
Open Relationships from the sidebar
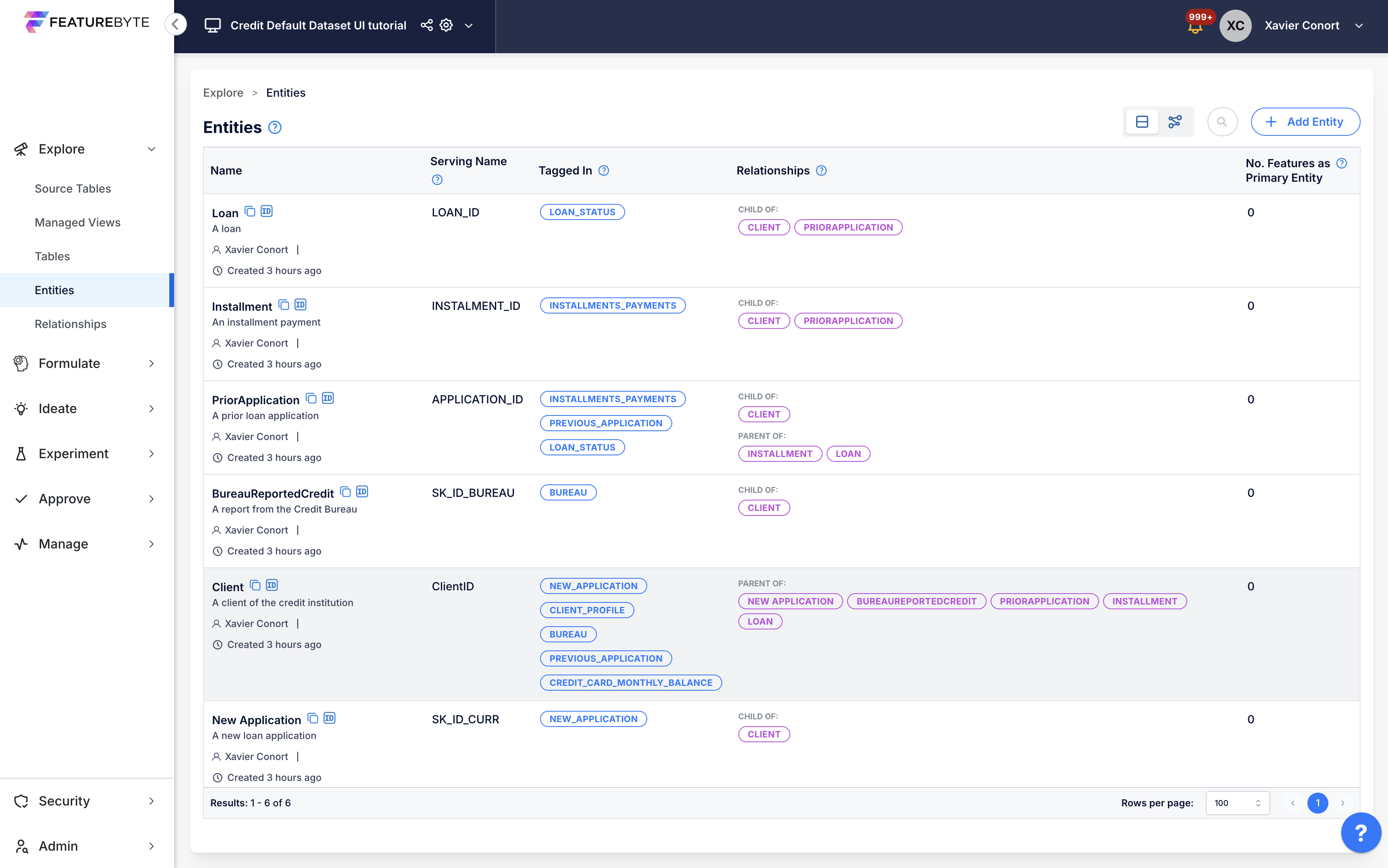tap(70, 324)
